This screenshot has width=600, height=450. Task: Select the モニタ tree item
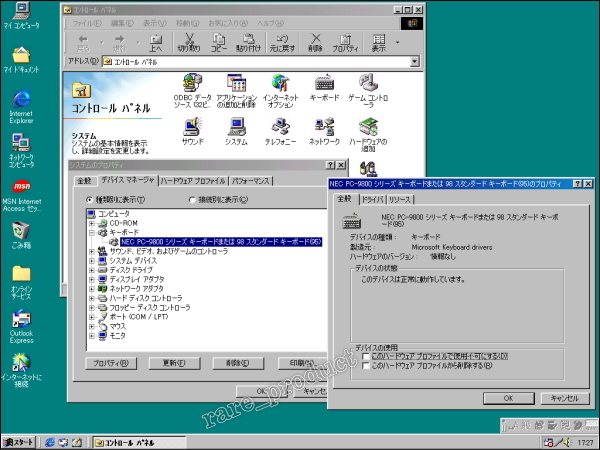click(x=117, y=336)
